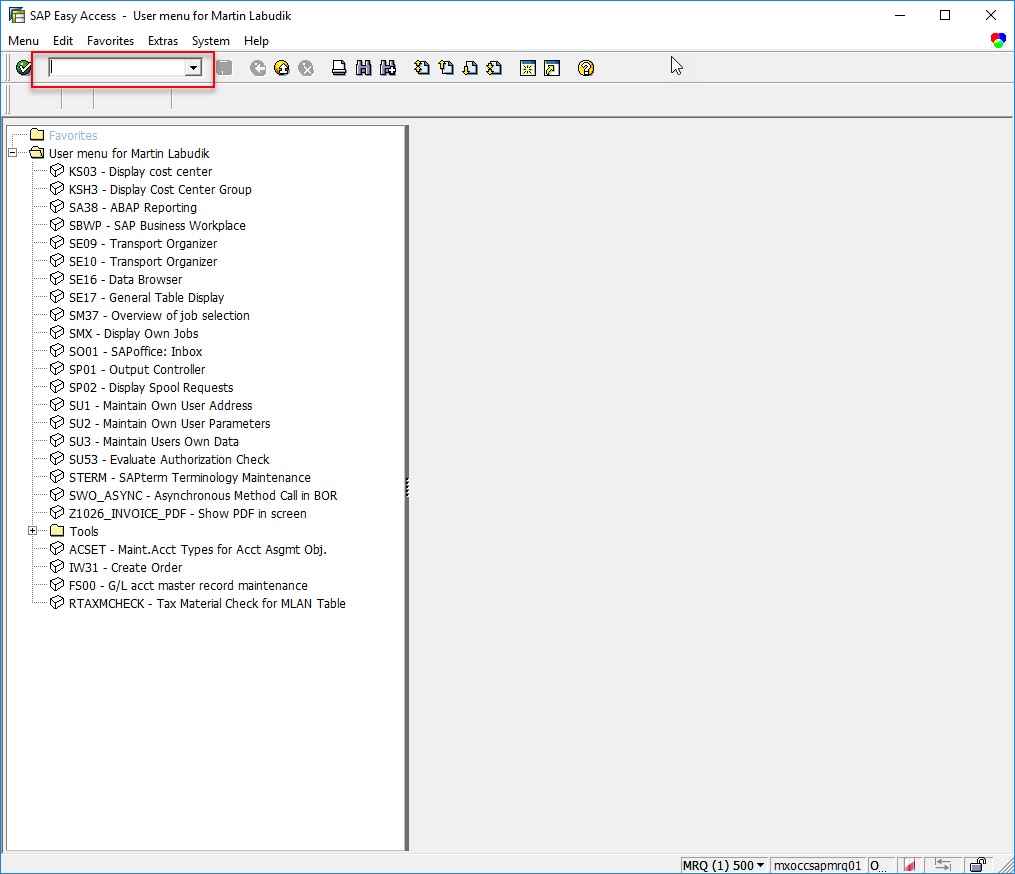Select SWO_ASYNC - Asynchronous Method Call in BOR

(x=203, y=496)
